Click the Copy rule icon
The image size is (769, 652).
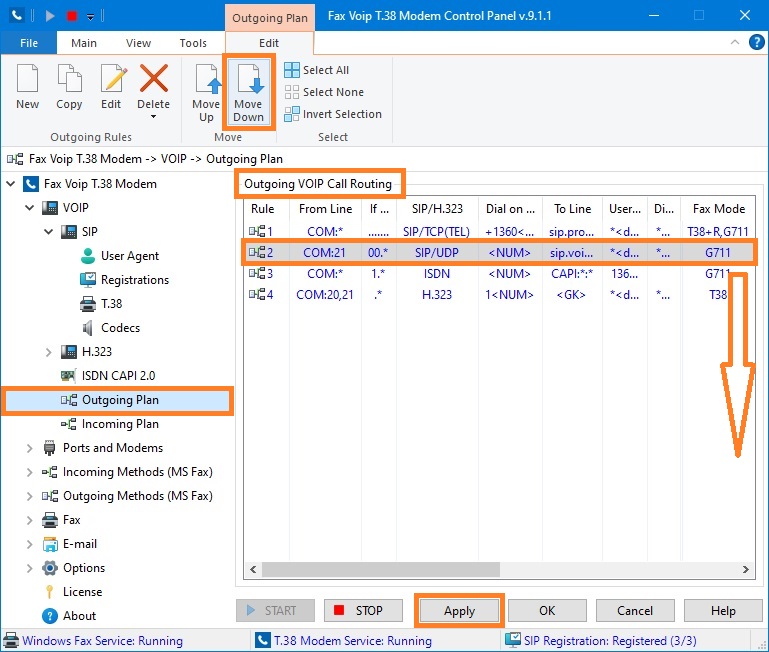point(69,78)
